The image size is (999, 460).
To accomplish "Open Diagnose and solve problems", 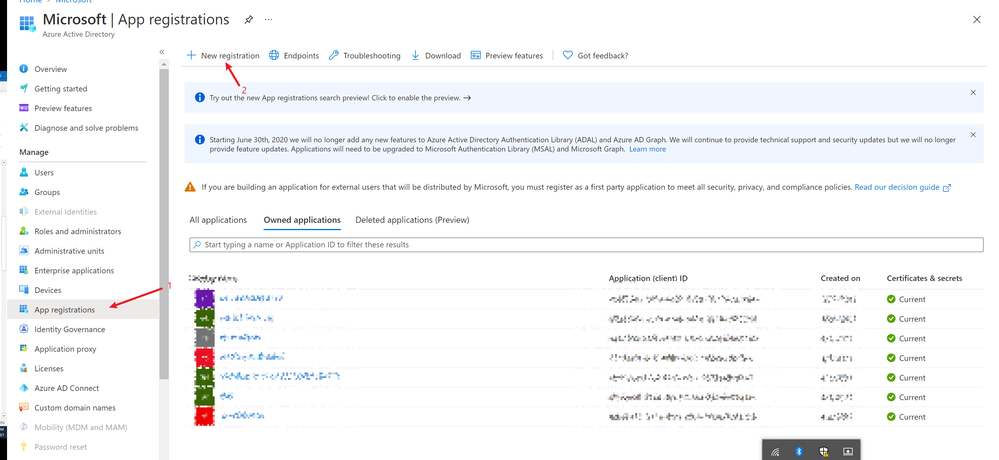I will [x=86, y=128].
